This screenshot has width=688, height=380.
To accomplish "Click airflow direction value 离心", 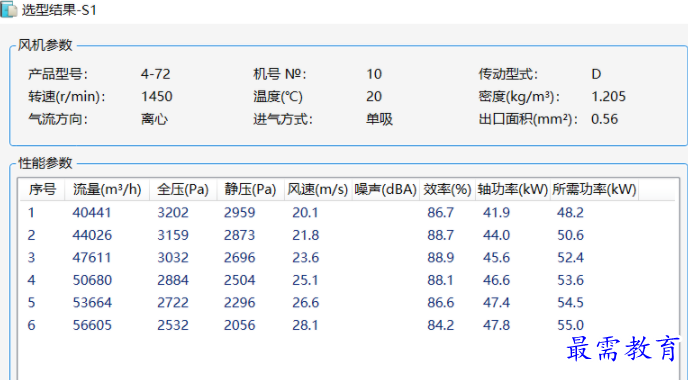I will (x=154, y=119).
